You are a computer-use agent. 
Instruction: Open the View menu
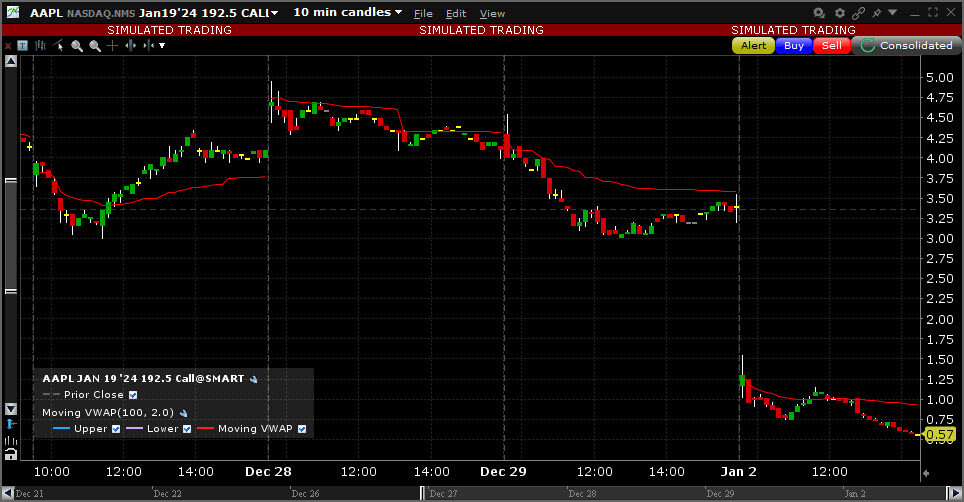492,14
